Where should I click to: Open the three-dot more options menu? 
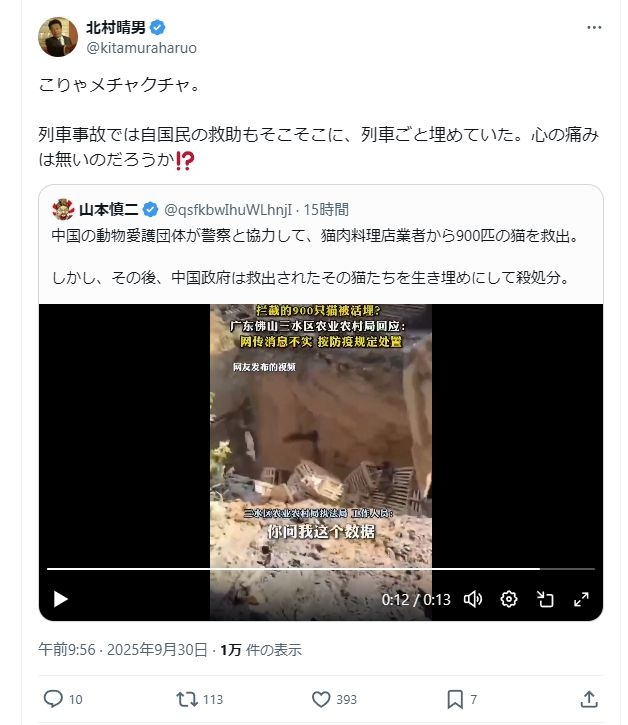pos(594,28)
